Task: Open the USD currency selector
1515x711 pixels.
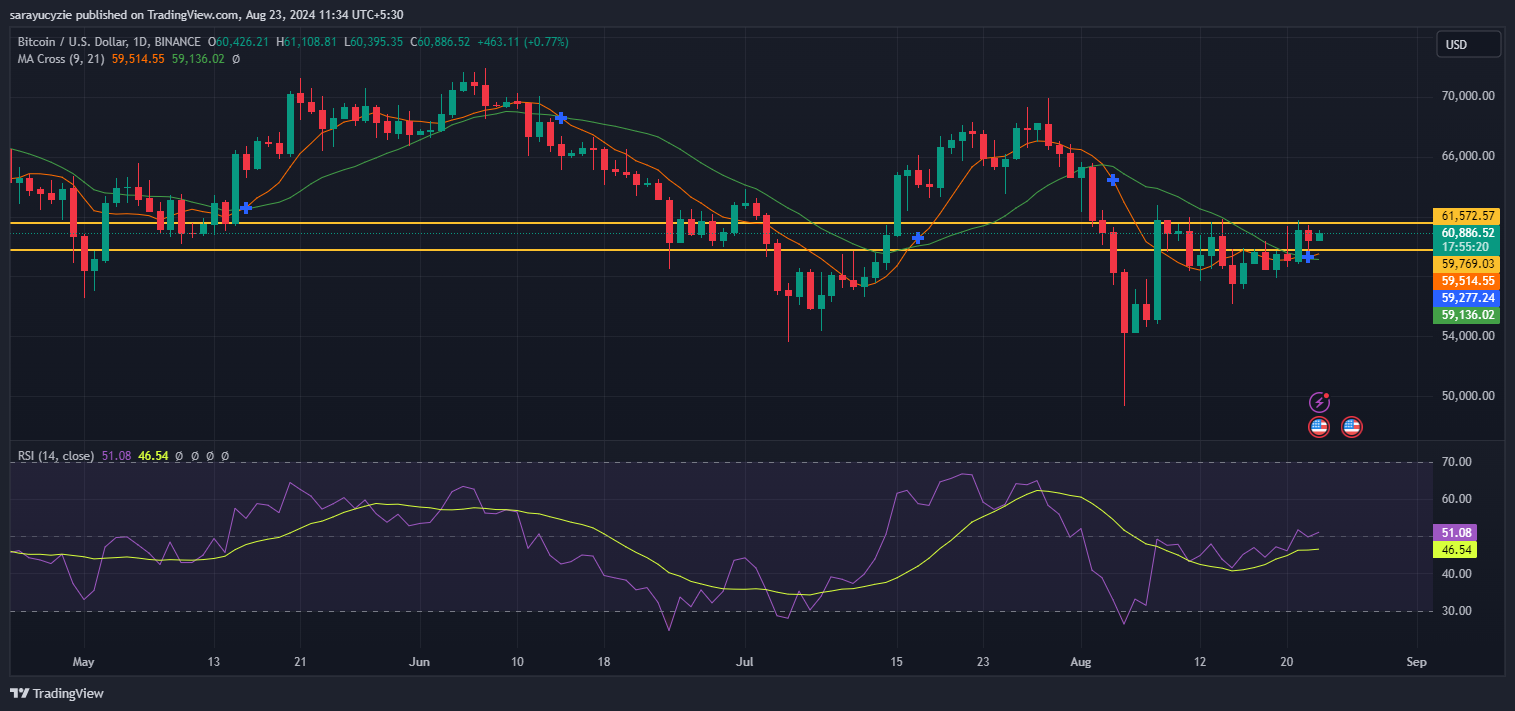Action: coord(1467,44)
